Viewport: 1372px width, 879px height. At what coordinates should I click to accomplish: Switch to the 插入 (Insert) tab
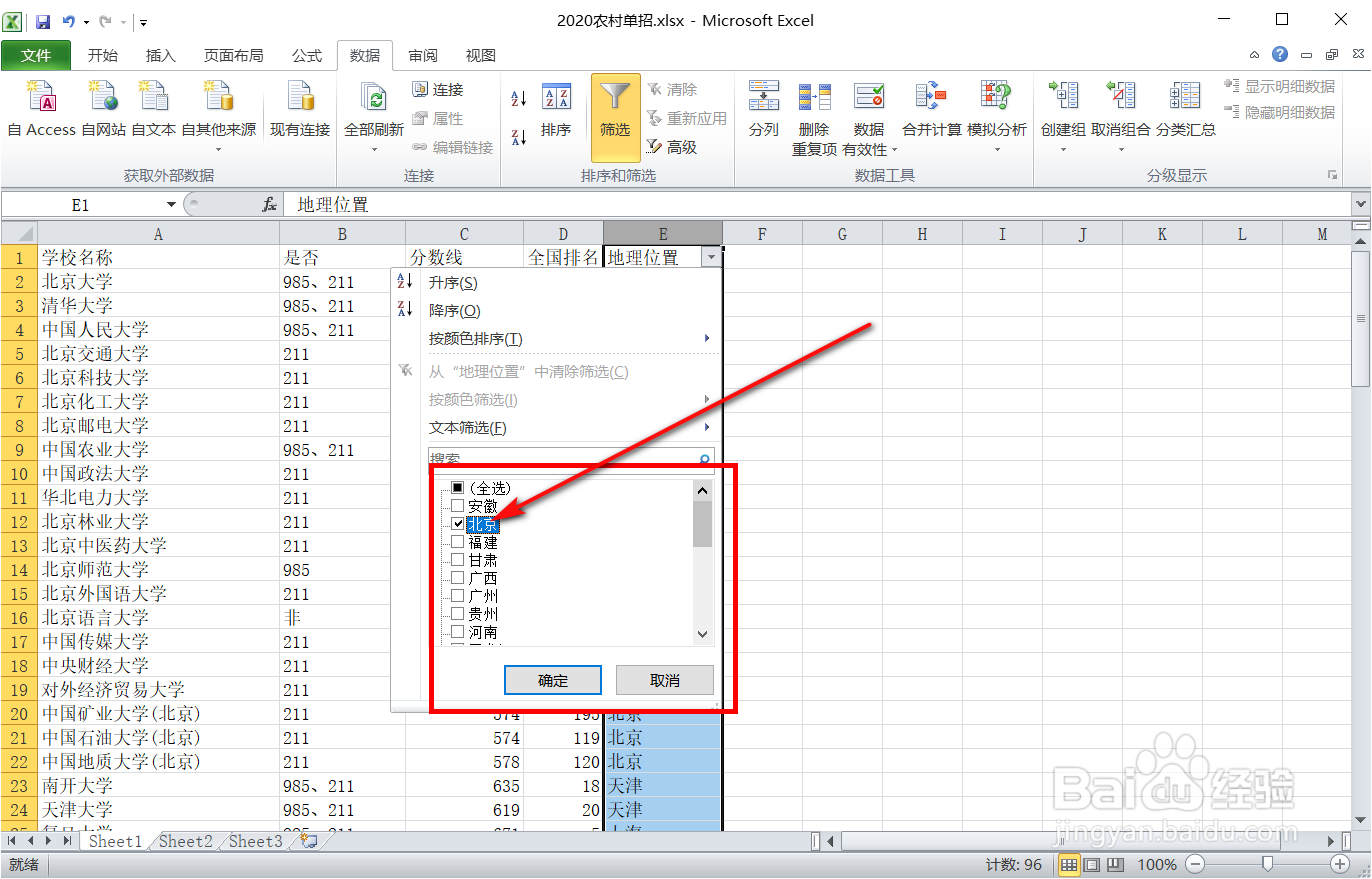point(160,56)
